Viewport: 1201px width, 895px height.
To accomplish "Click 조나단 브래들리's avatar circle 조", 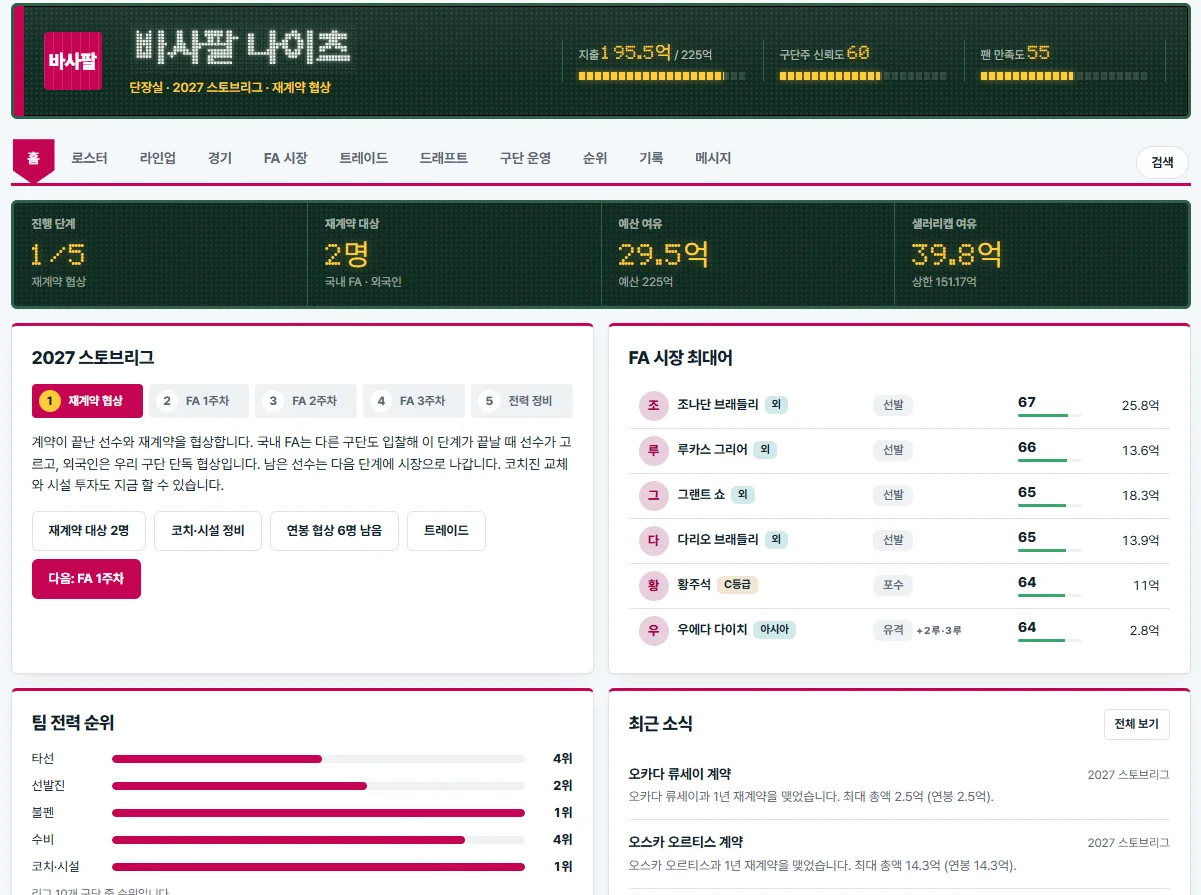I will click(653, 405).
